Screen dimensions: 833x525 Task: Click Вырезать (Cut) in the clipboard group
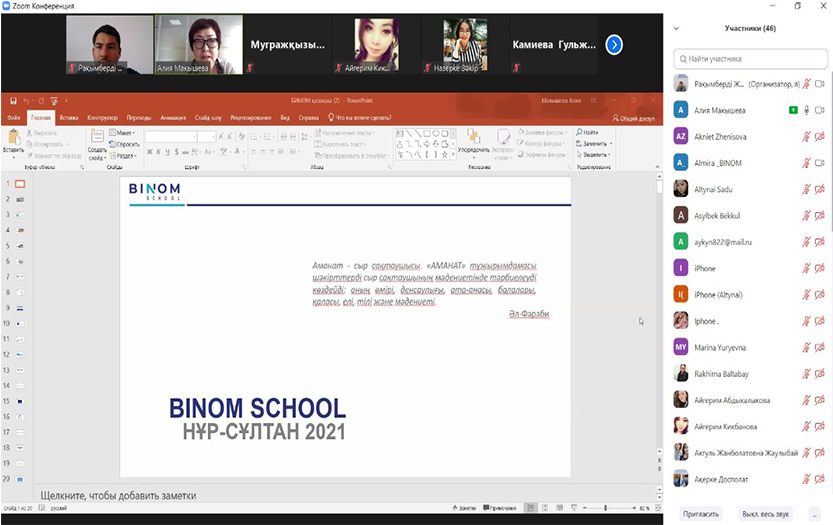coord(42,133)
